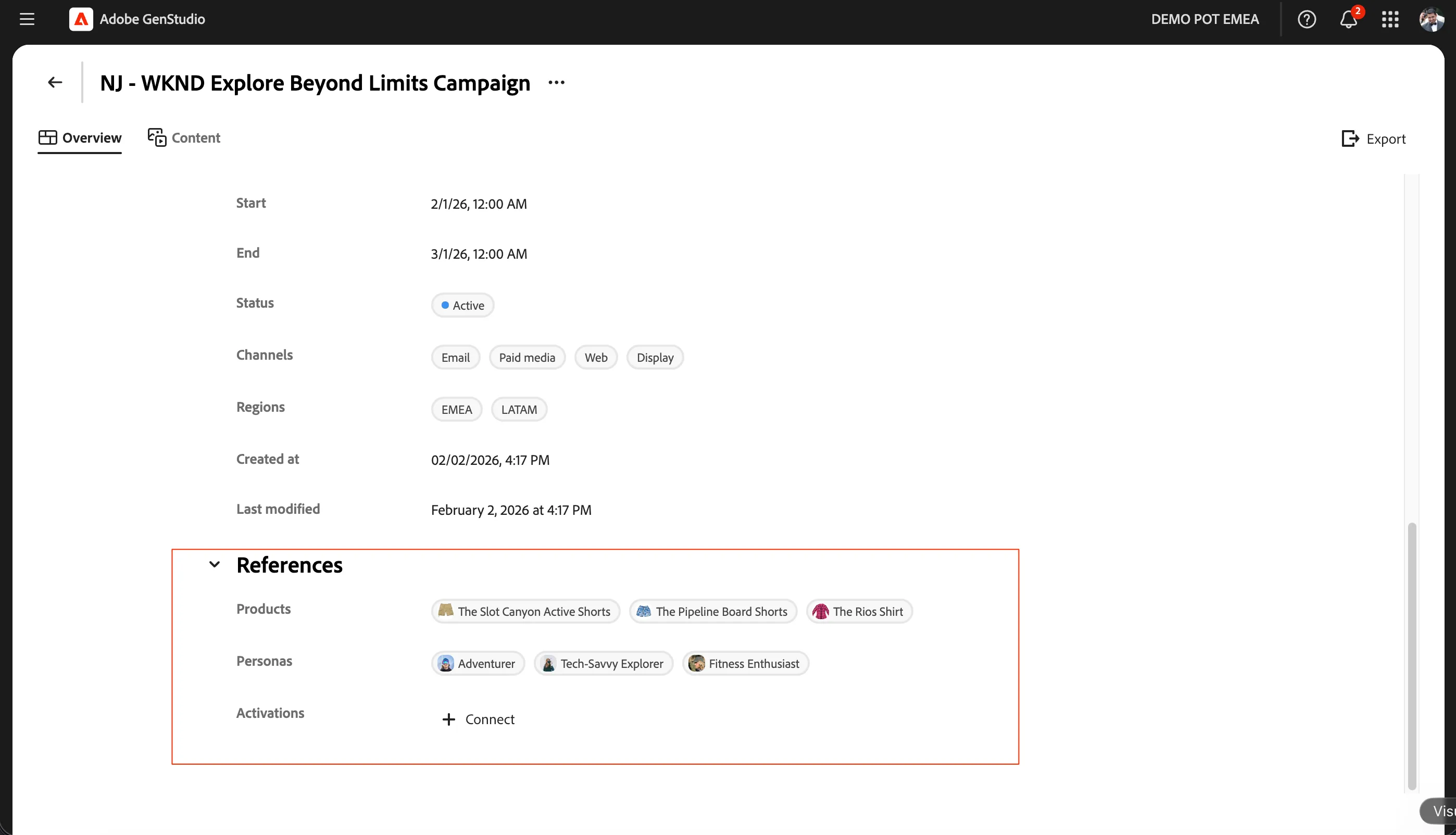Open the campaign more options ellipsis
Screen dimensions: 1456x835
pos(556,83)
